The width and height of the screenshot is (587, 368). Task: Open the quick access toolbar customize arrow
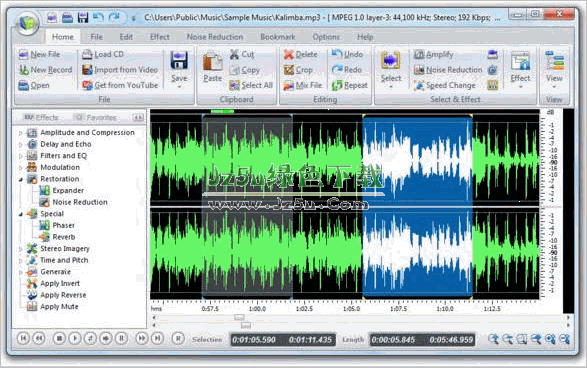(x=134, y=18)
